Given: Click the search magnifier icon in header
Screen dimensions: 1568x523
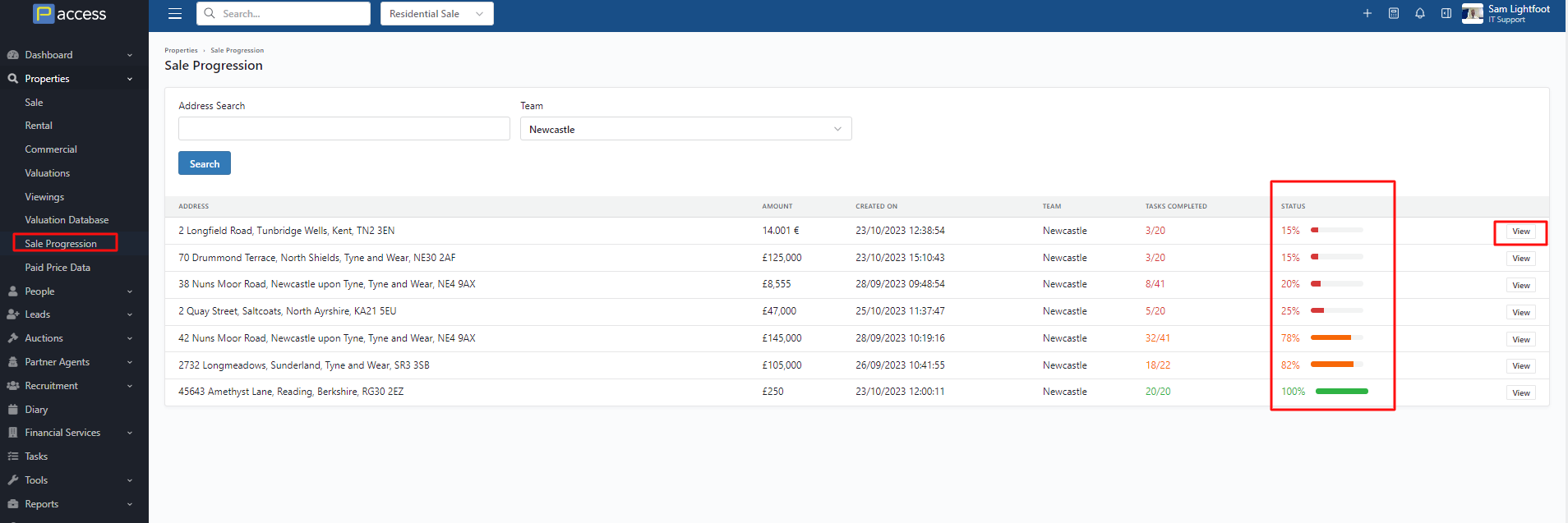Looking at the screenshot, I should (210, 13).
